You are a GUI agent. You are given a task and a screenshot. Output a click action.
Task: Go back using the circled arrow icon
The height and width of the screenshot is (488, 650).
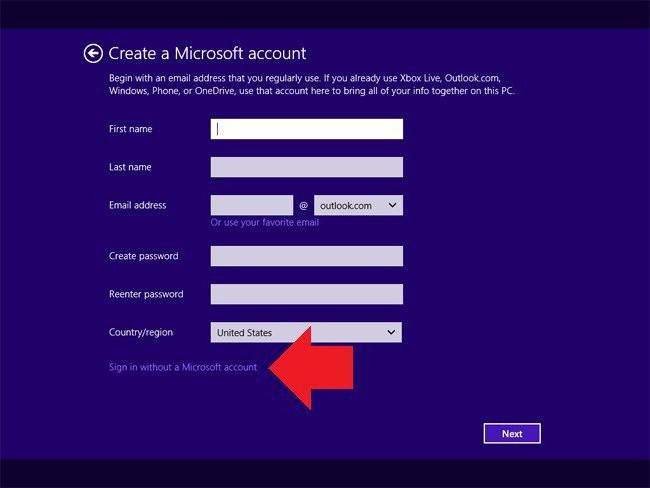coord(93,53)
